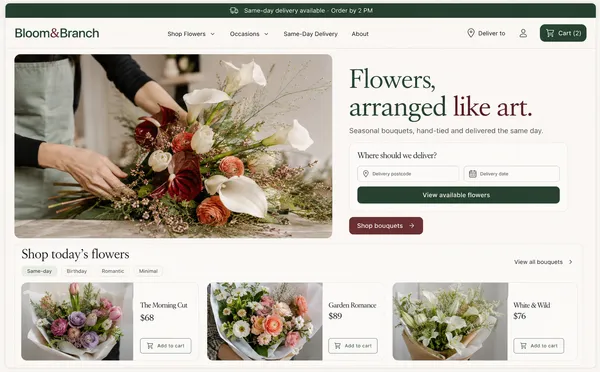Click the $76 price
600x372 pixels.
(520, 316)
